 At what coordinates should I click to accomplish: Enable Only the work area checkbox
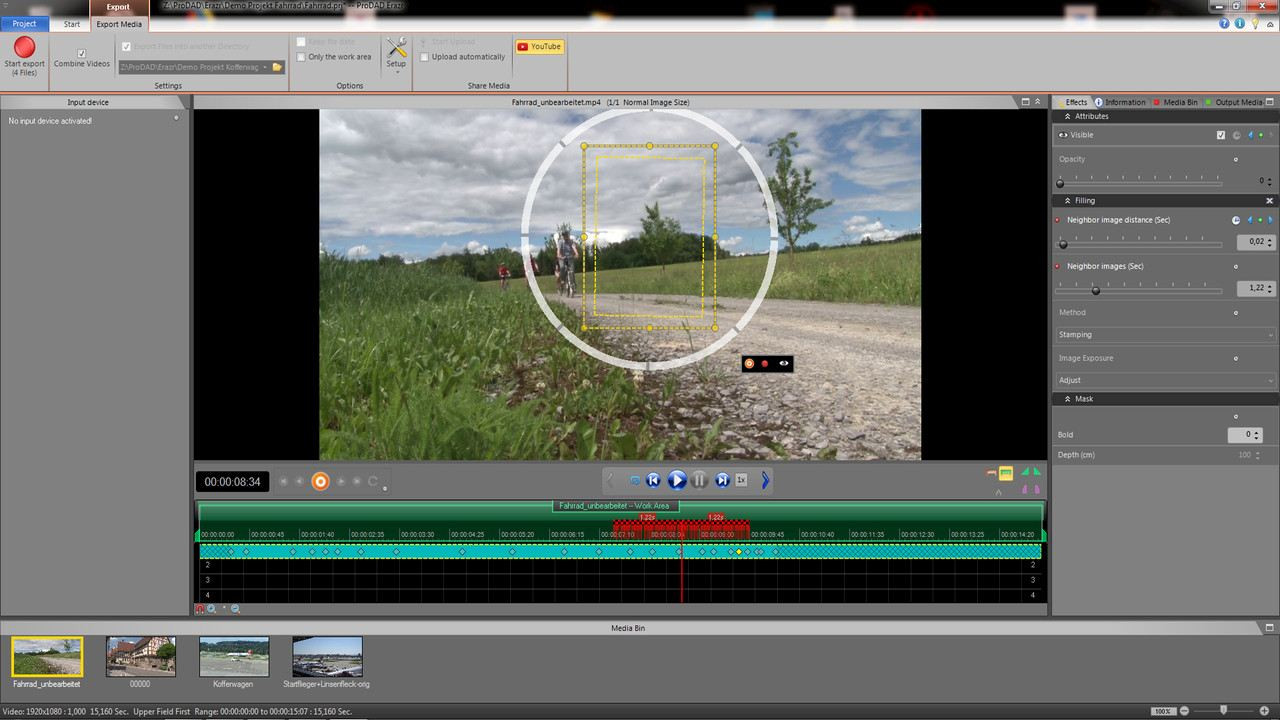tap(301, 57)
